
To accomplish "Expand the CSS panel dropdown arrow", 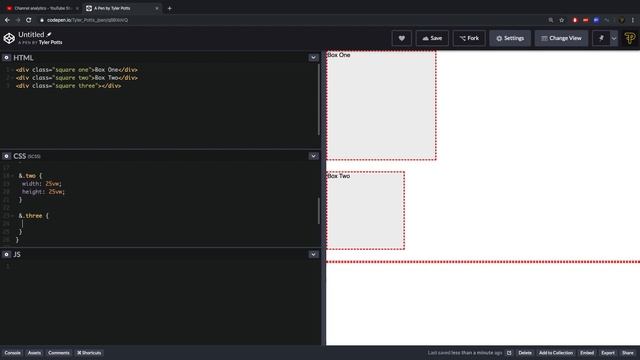I will [313, 156].
